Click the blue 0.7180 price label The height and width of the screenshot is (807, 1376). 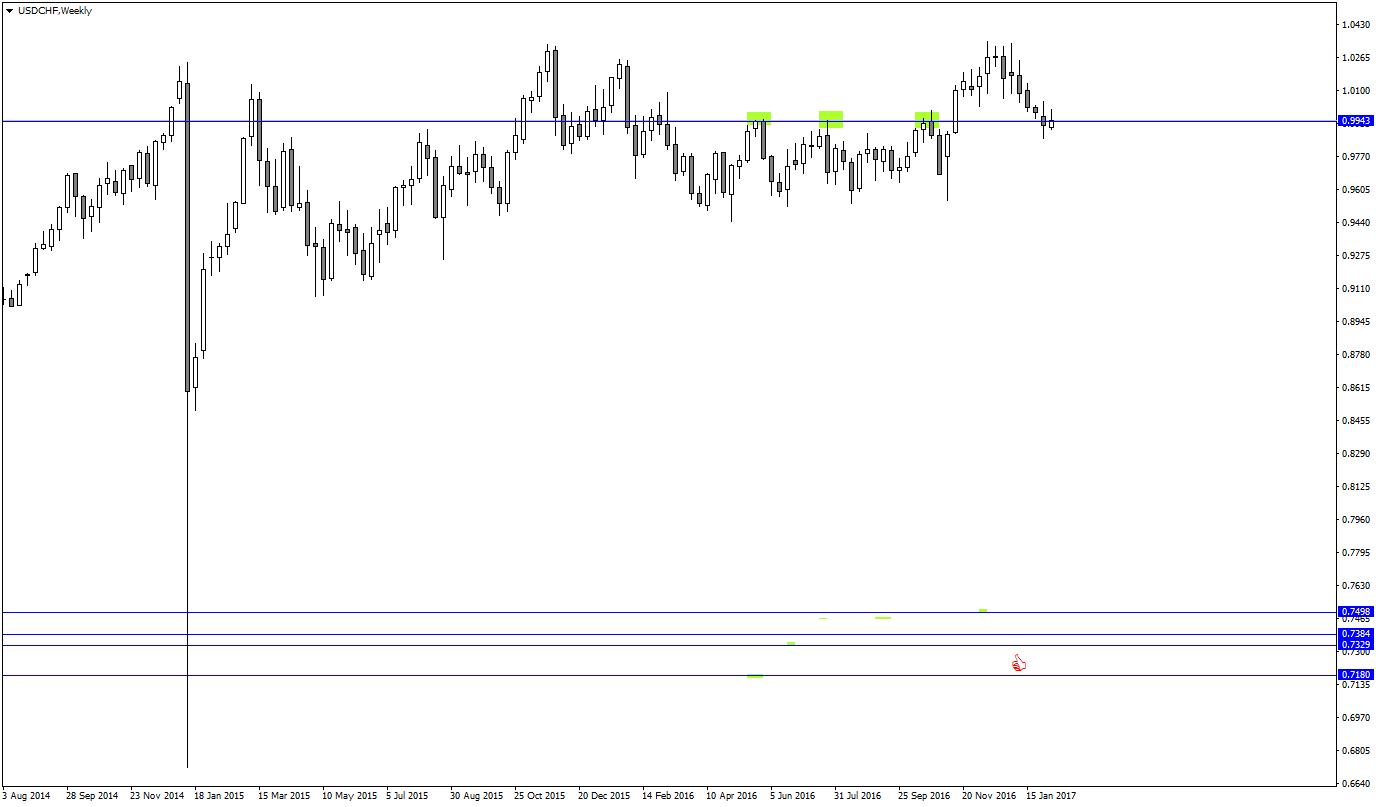pyautogui.click(x=1355, y=675)
